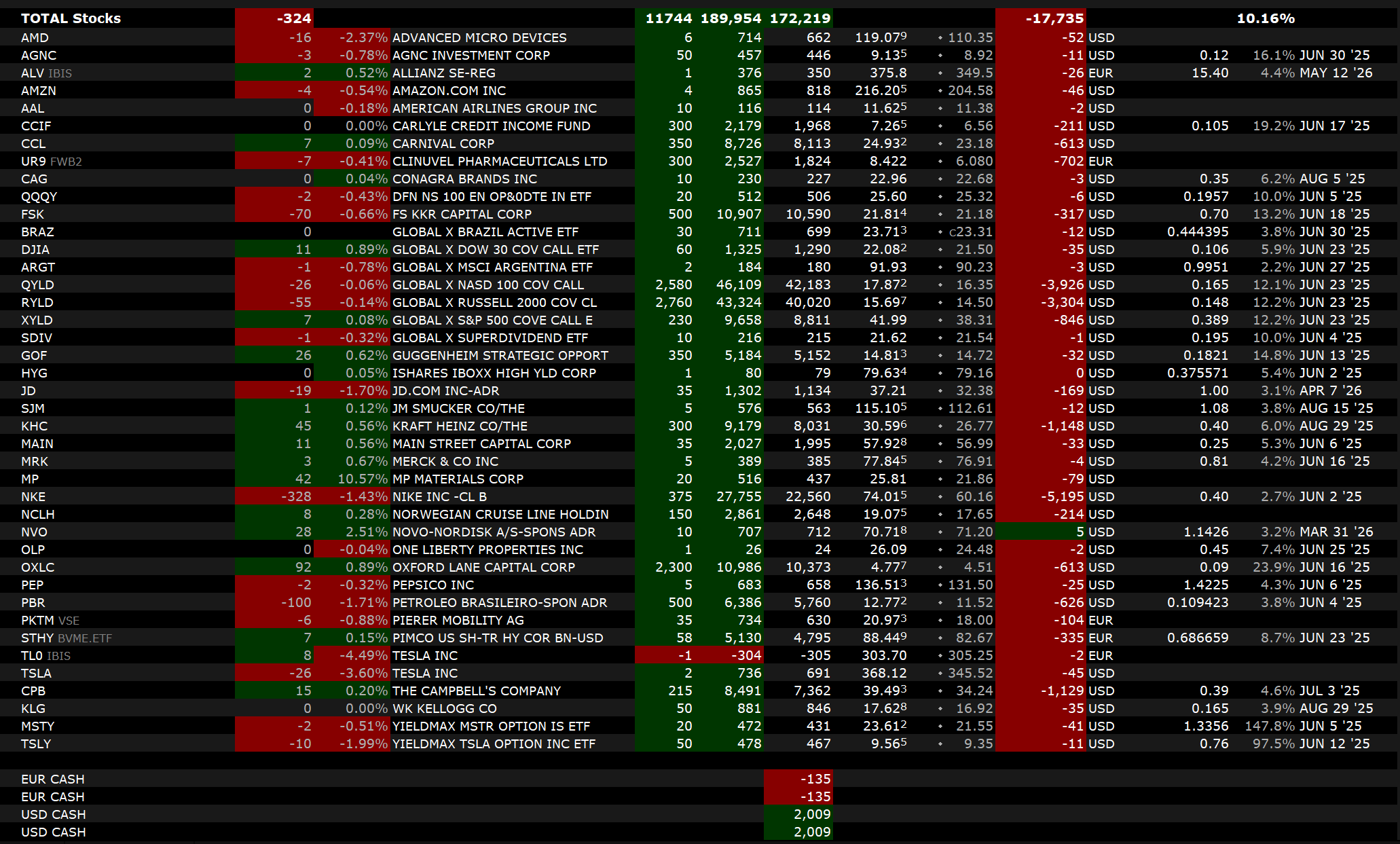Click MAIN STREET CAPITAL CORP name
1400x844 pixels.
click(x=481, y=443)
